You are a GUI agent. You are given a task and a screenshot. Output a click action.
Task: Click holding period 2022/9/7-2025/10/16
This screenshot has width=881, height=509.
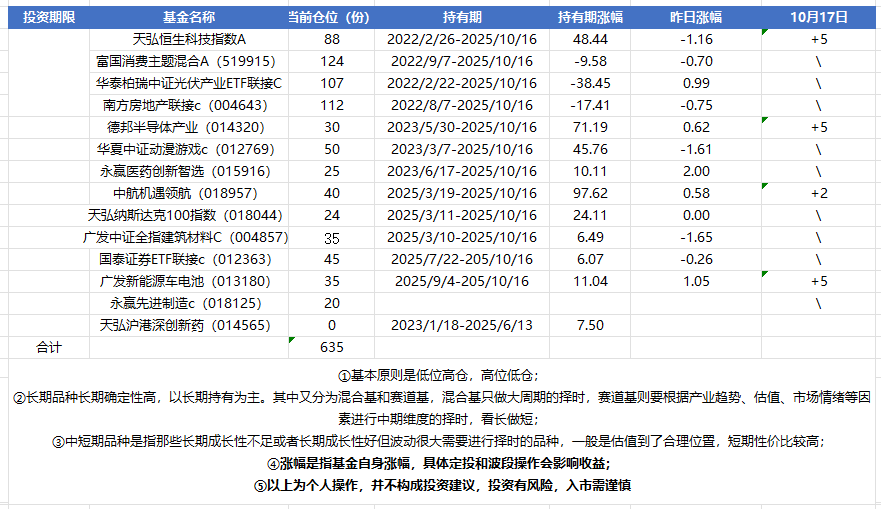(x=462, y=61)
